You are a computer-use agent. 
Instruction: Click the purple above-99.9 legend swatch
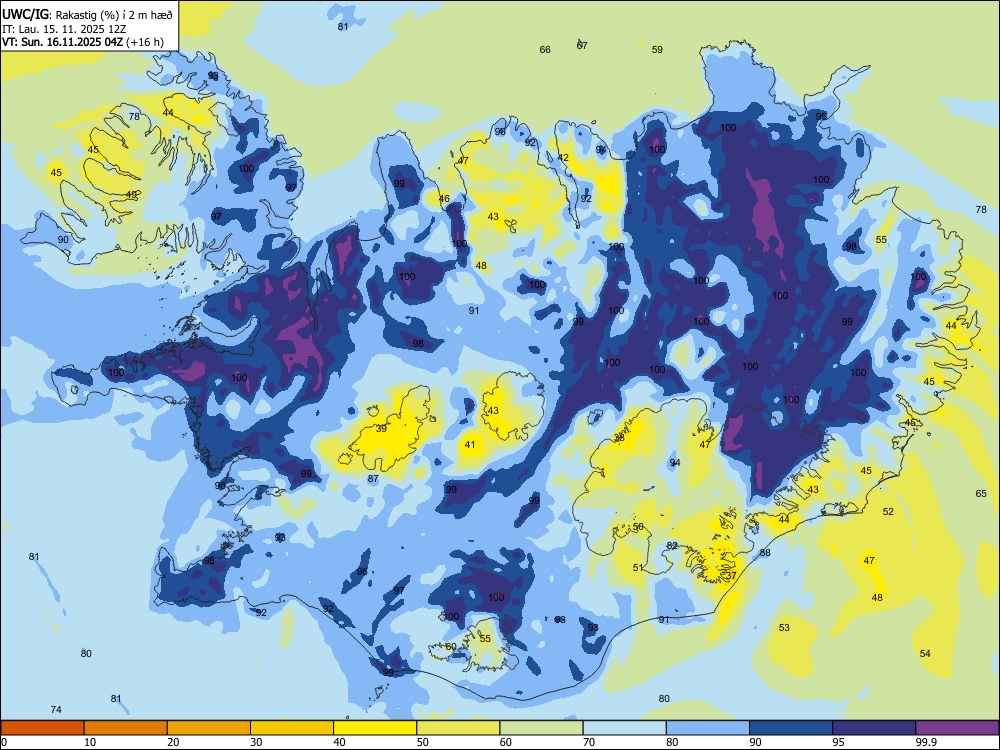click(x=957, y=728)
